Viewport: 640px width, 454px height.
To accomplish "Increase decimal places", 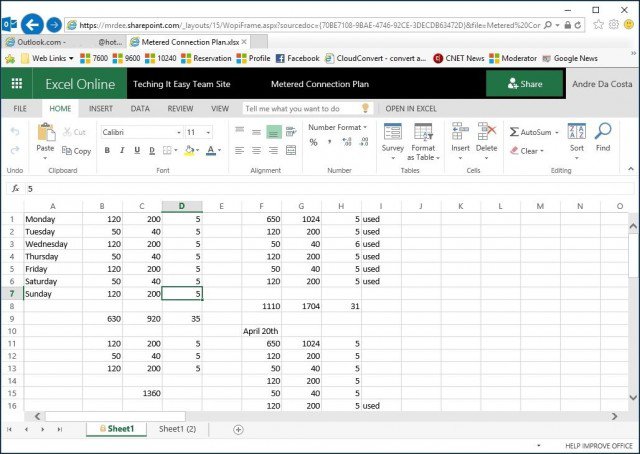I will (347, 142).
